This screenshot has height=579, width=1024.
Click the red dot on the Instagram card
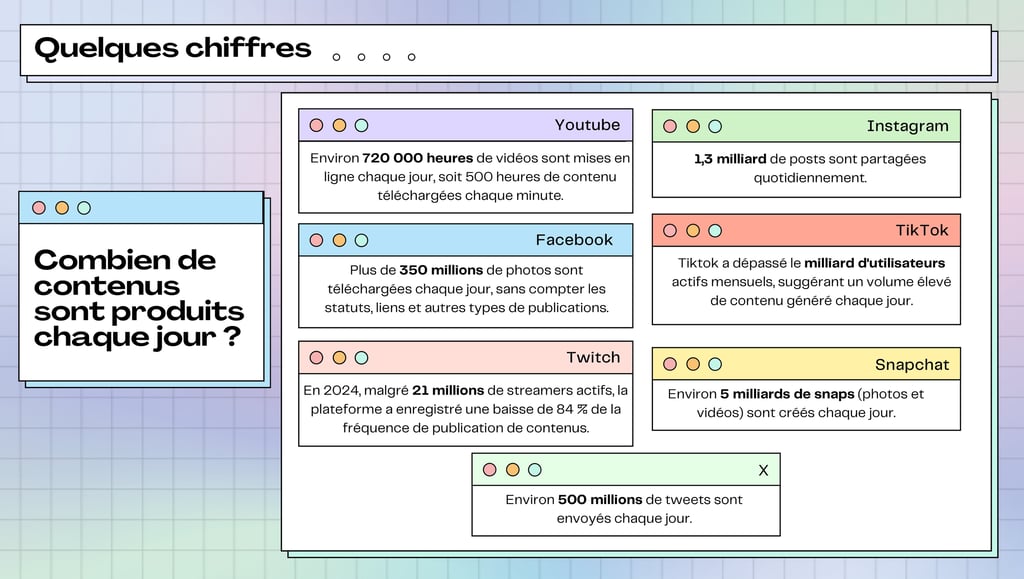click(670, 127)
